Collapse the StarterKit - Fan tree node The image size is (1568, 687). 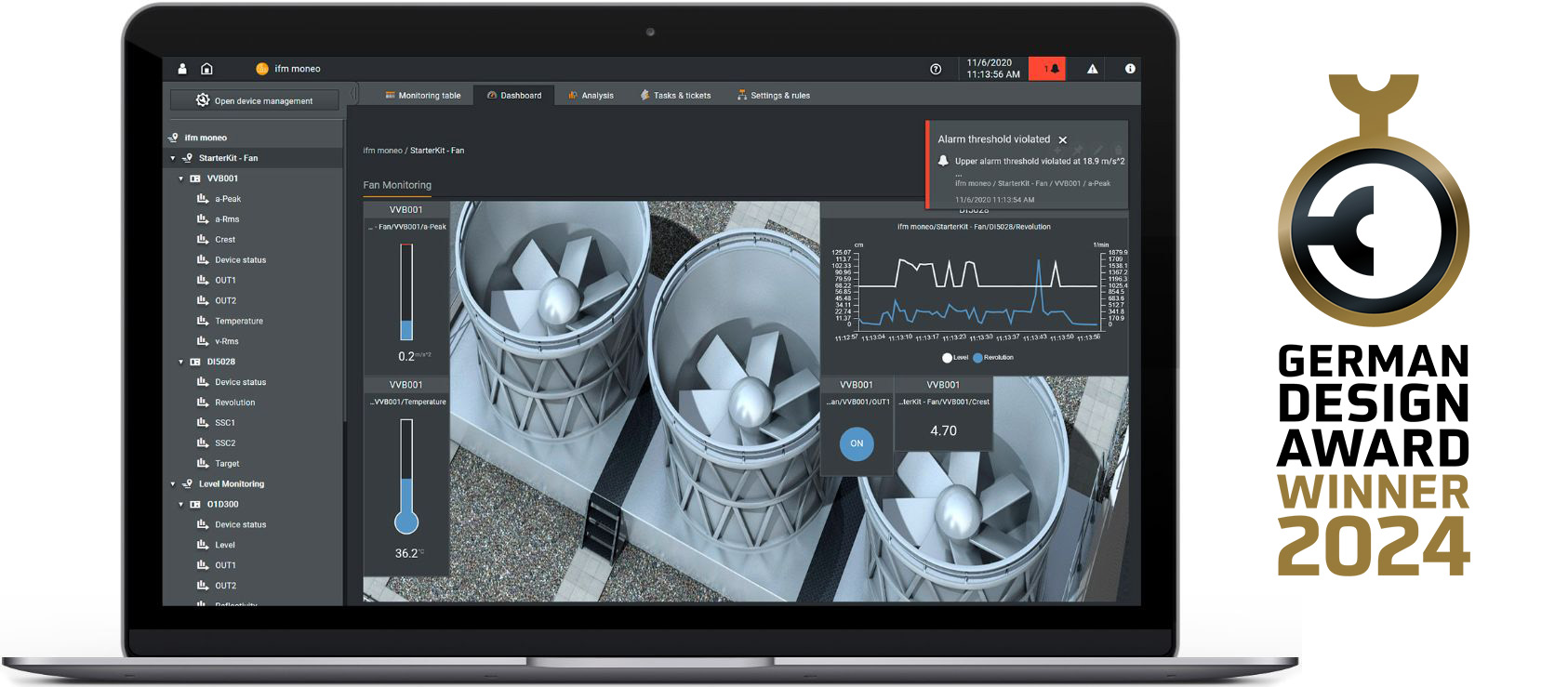click(173, 158)
